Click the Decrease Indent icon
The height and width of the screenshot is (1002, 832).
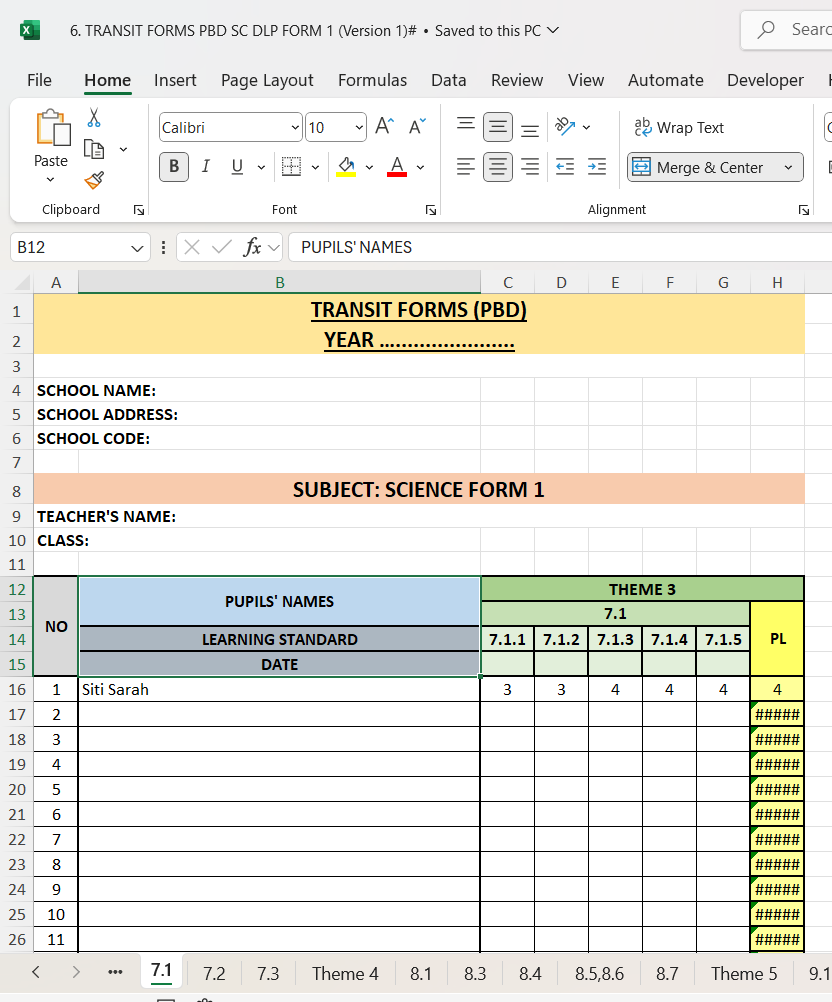coord(565,167)
